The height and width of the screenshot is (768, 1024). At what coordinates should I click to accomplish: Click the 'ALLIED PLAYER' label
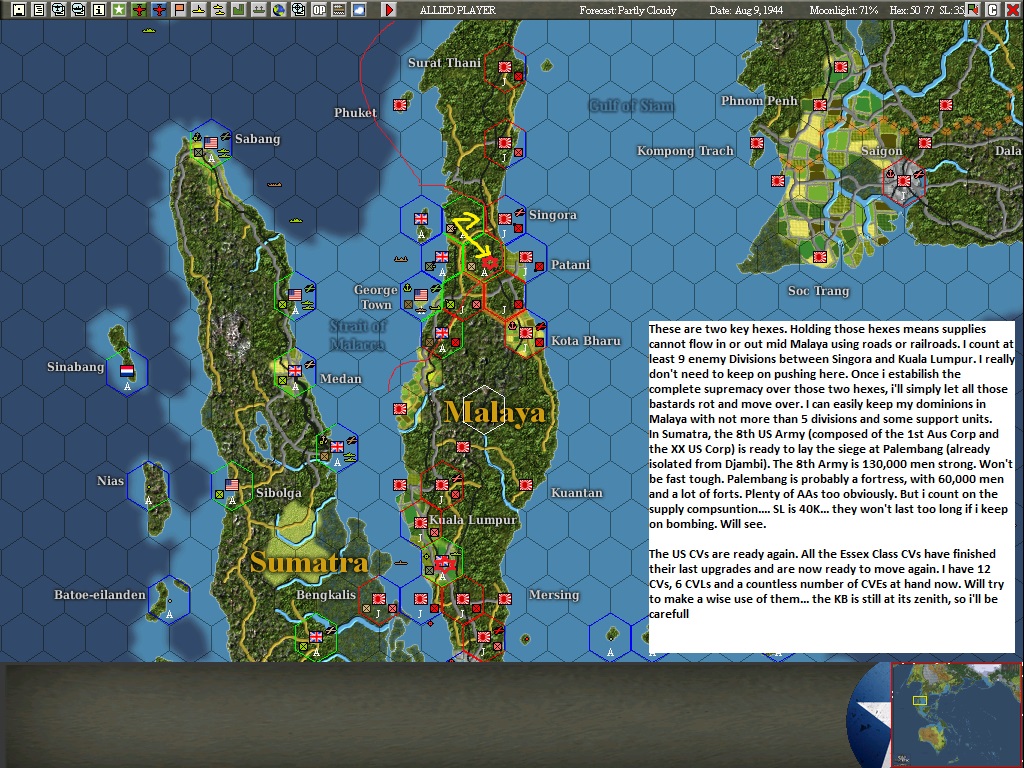(457, 10)
